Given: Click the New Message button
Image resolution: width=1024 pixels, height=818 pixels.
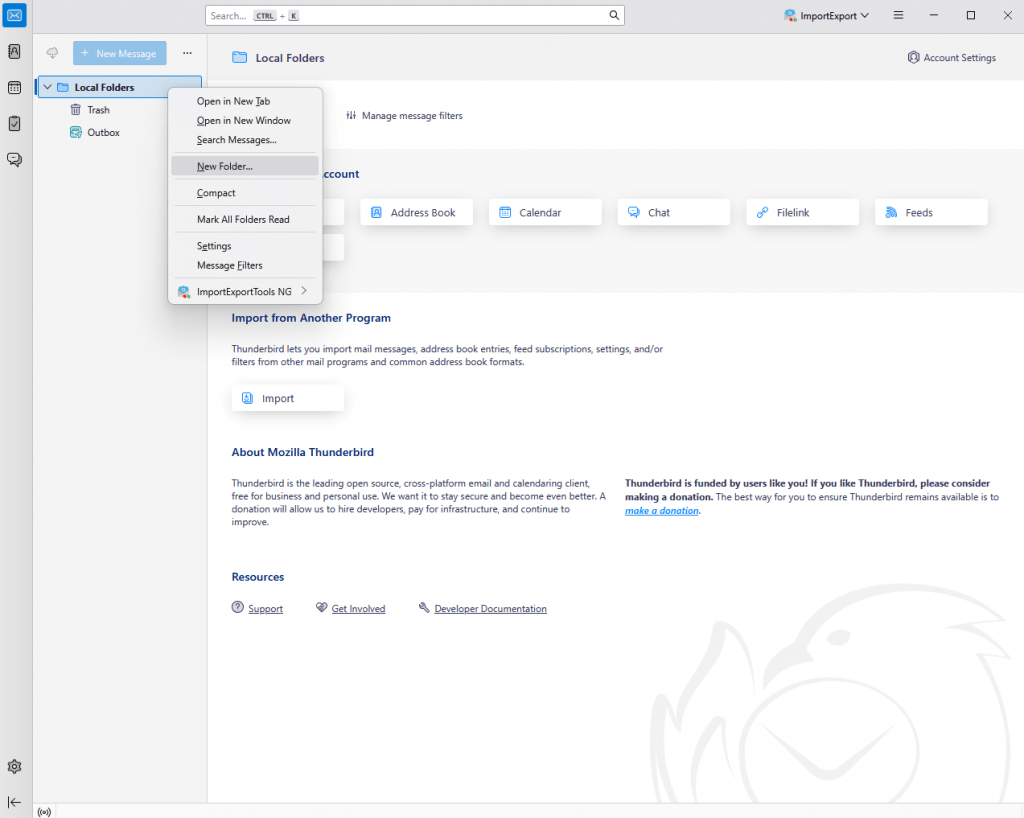Looking at the screenshot, I should pos(120,53).
